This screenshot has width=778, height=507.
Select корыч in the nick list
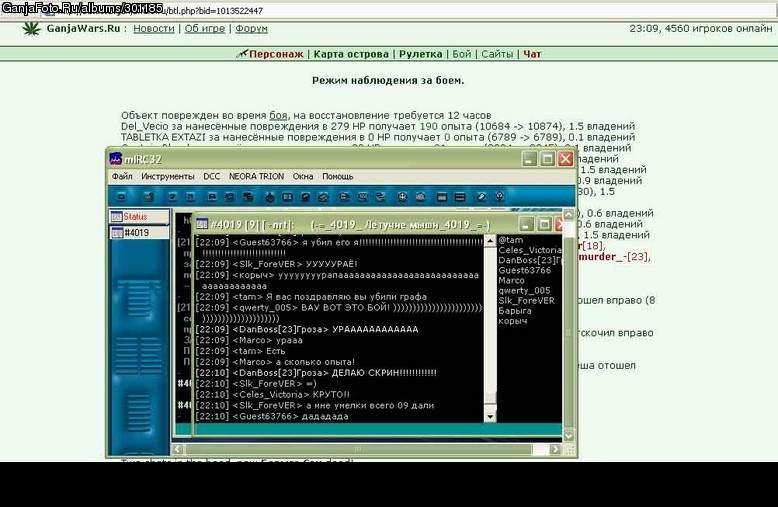pyautogui.click(x=513, y=321)
